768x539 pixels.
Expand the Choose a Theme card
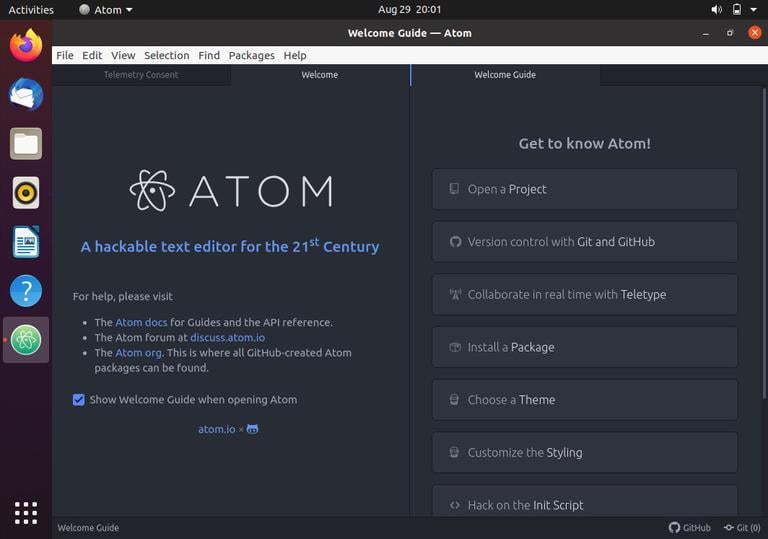(585, 400)
